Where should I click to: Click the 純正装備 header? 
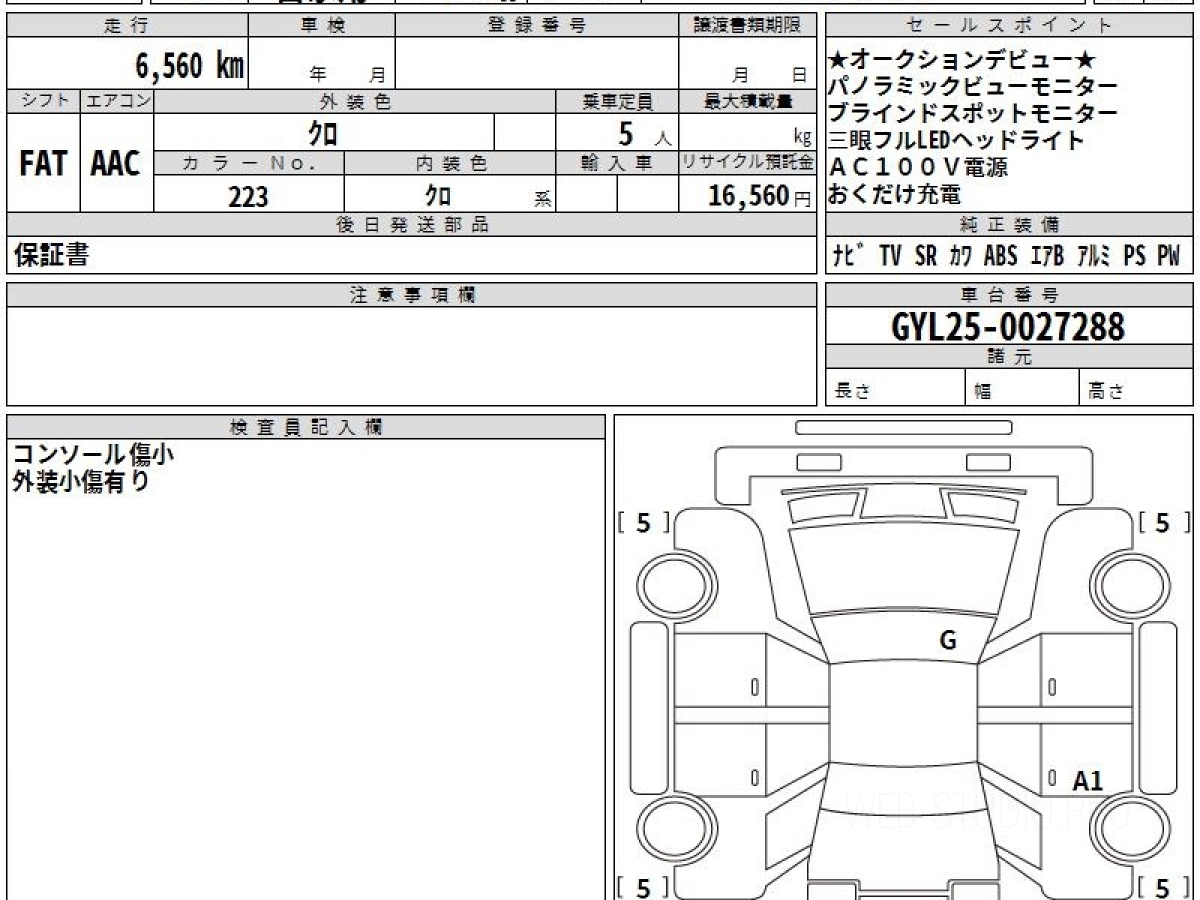[x=1009, y=225]
